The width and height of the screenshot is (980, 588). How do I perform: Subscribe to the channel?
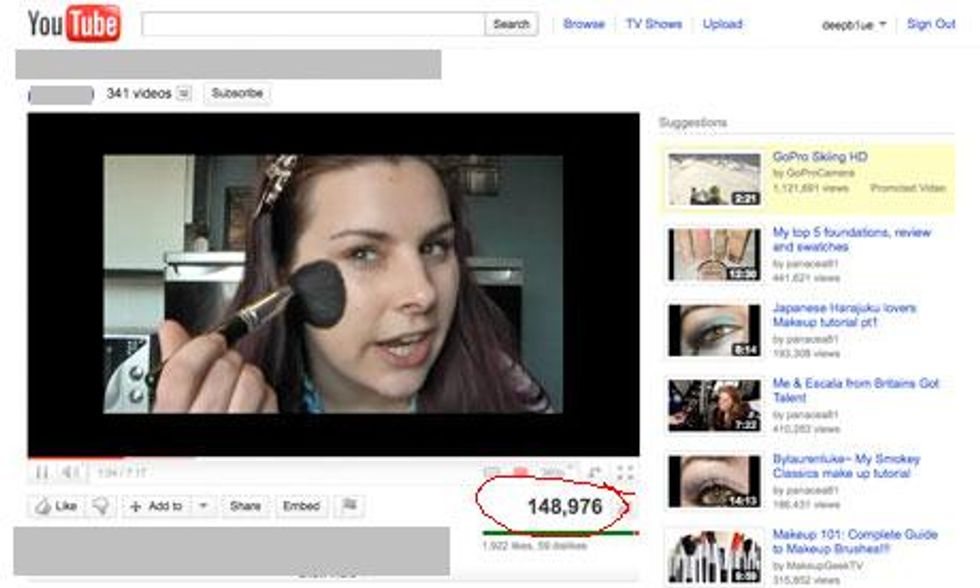(x=237, y=93)
